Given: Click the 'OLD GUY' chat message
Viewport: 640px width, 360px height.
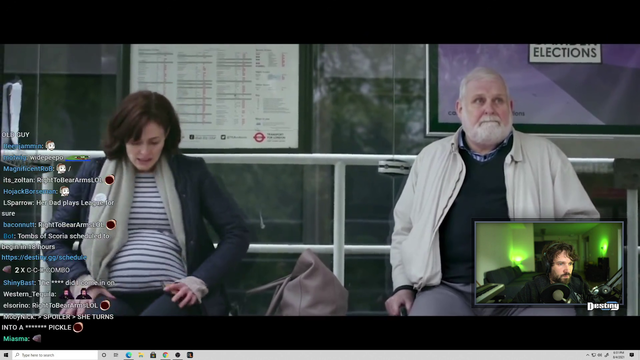Looking at the screenshot, I should [15, 135].
